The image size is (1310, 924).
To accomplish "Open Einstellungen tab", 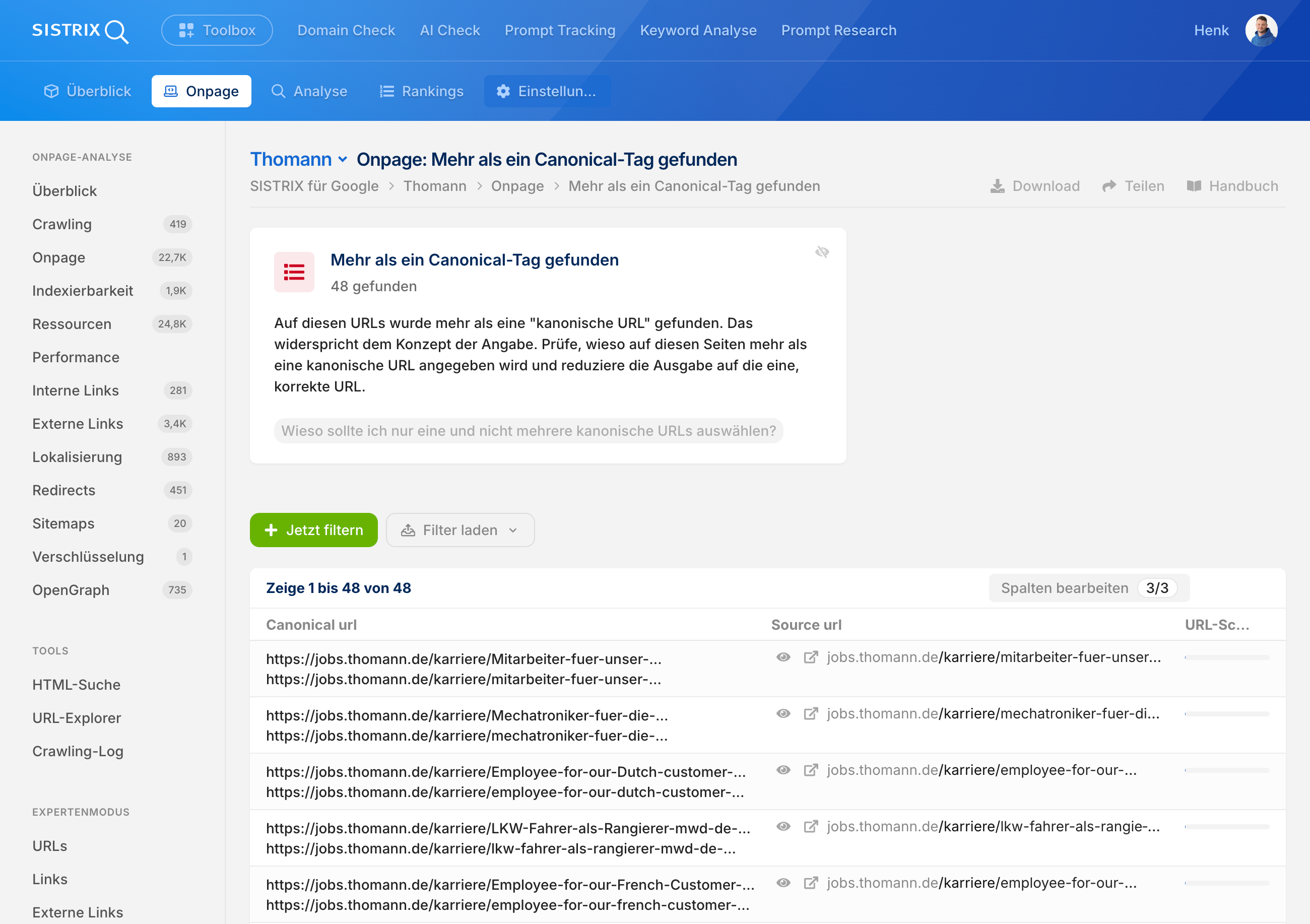I will click(547, 91).
